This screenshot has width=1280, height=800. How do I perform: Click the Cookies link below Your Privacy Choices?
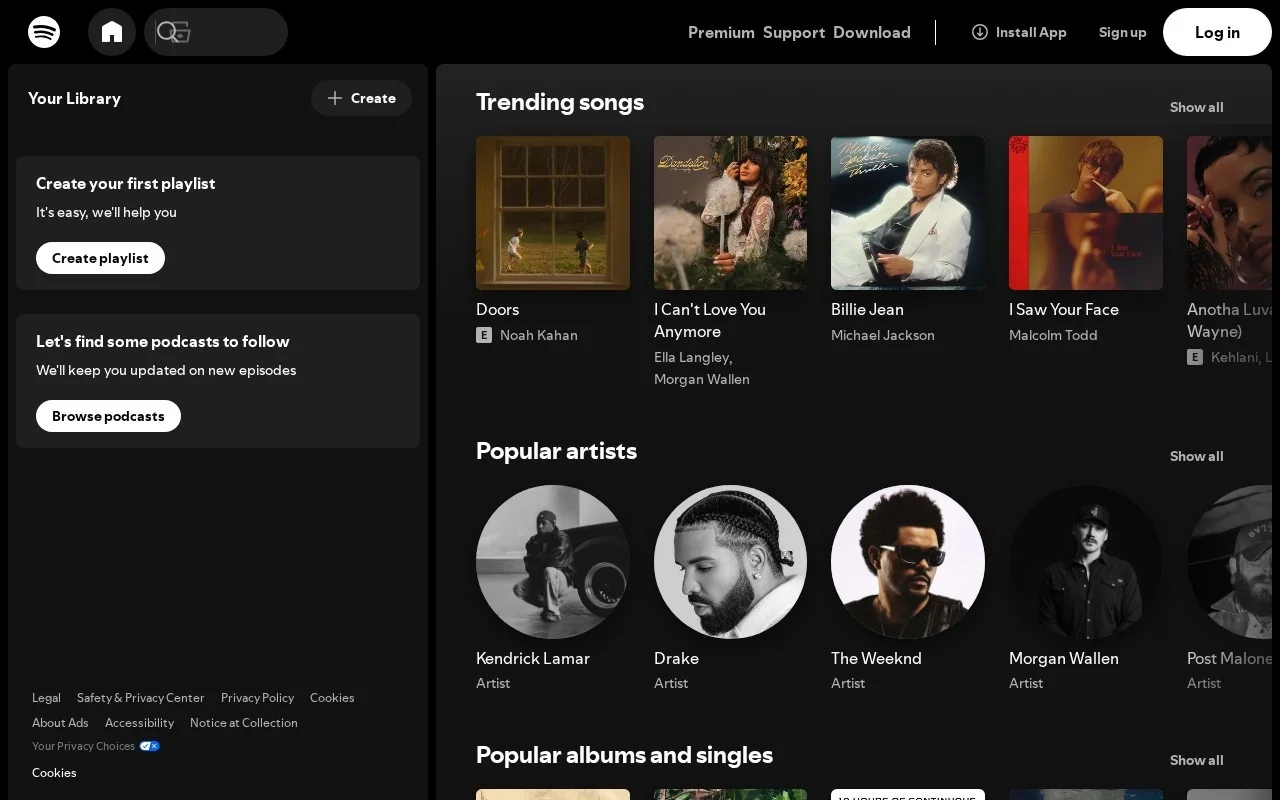pos(54,773)
